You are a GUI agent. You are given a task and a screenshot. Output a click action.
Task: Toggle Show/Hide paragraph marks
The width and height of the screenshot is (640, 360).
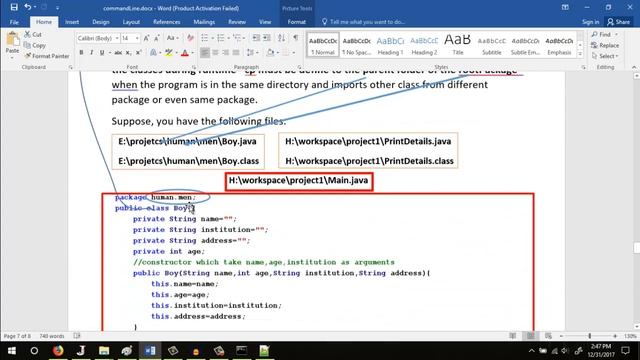[296, 38]
